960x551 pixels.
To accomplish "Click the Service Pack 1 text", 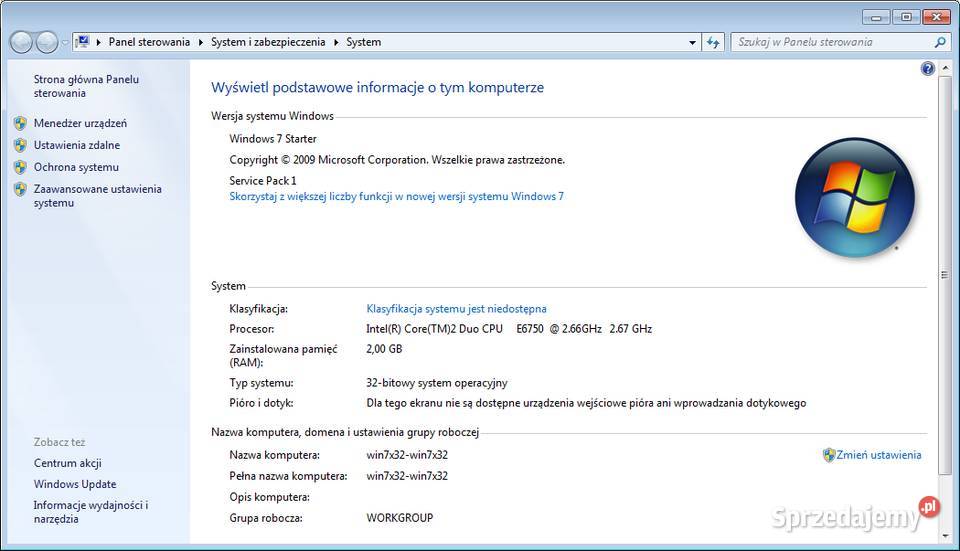I will (x=263, y=181).
